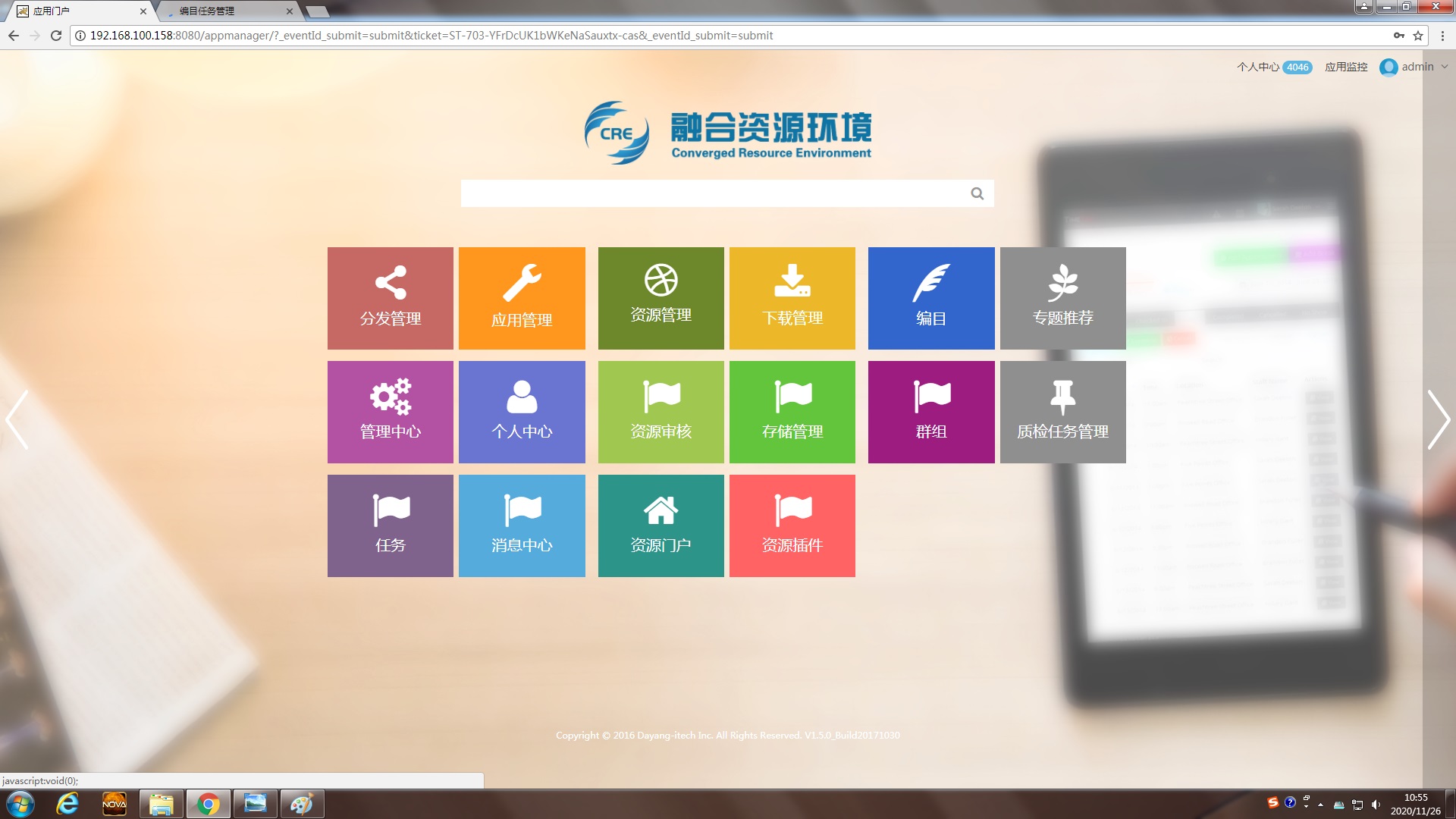Image resolution: width=1456 pixels, height=819 pixels.
Task: Go to next page with right chevron
Action: [x=1437, y=419]
